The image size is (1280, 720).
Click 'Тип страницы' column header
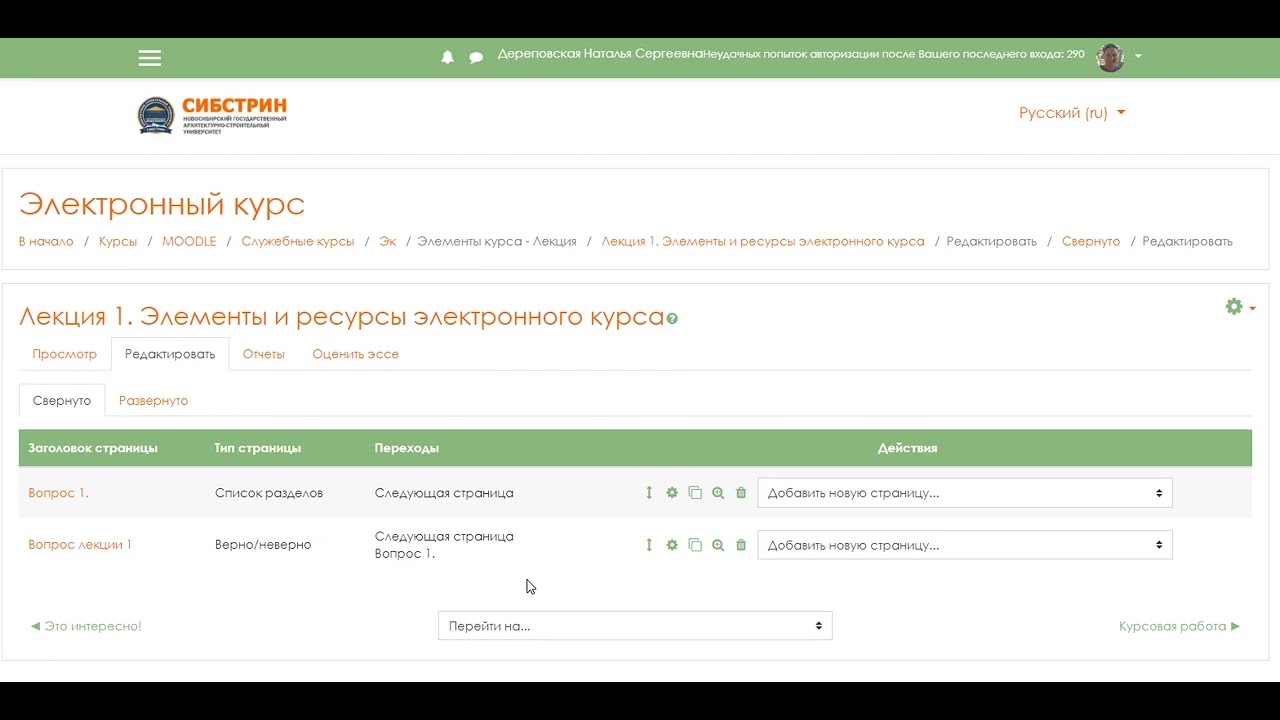coord(258,448)
